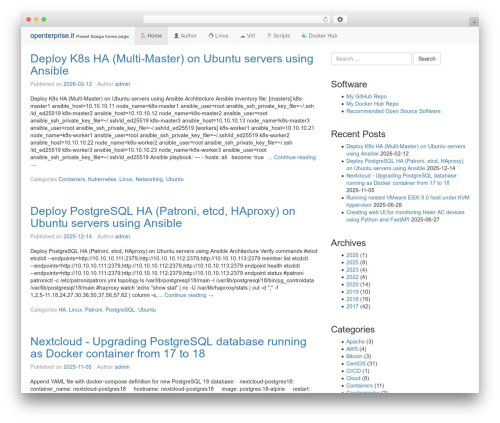Screen dimensions: 500x423
Task: Open the Author menu item
Action: click(185, 36)
